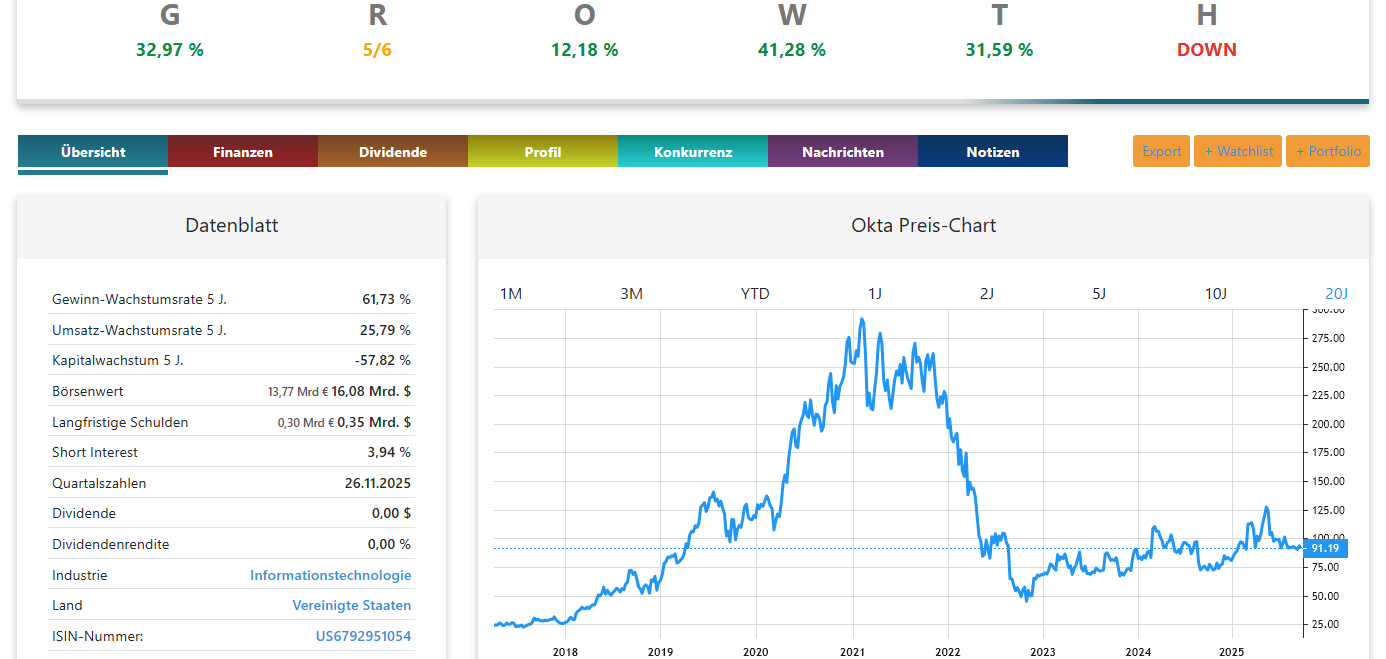The height and width of the screenshot is (659, 1386).
Task: Select the 5J chart range
Action: click(1099, 293)
